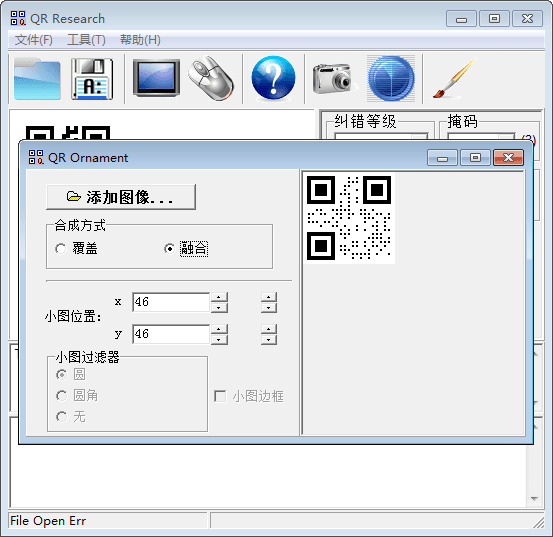Click the QR code preview image
553x537 pixels.
[349, 218]
